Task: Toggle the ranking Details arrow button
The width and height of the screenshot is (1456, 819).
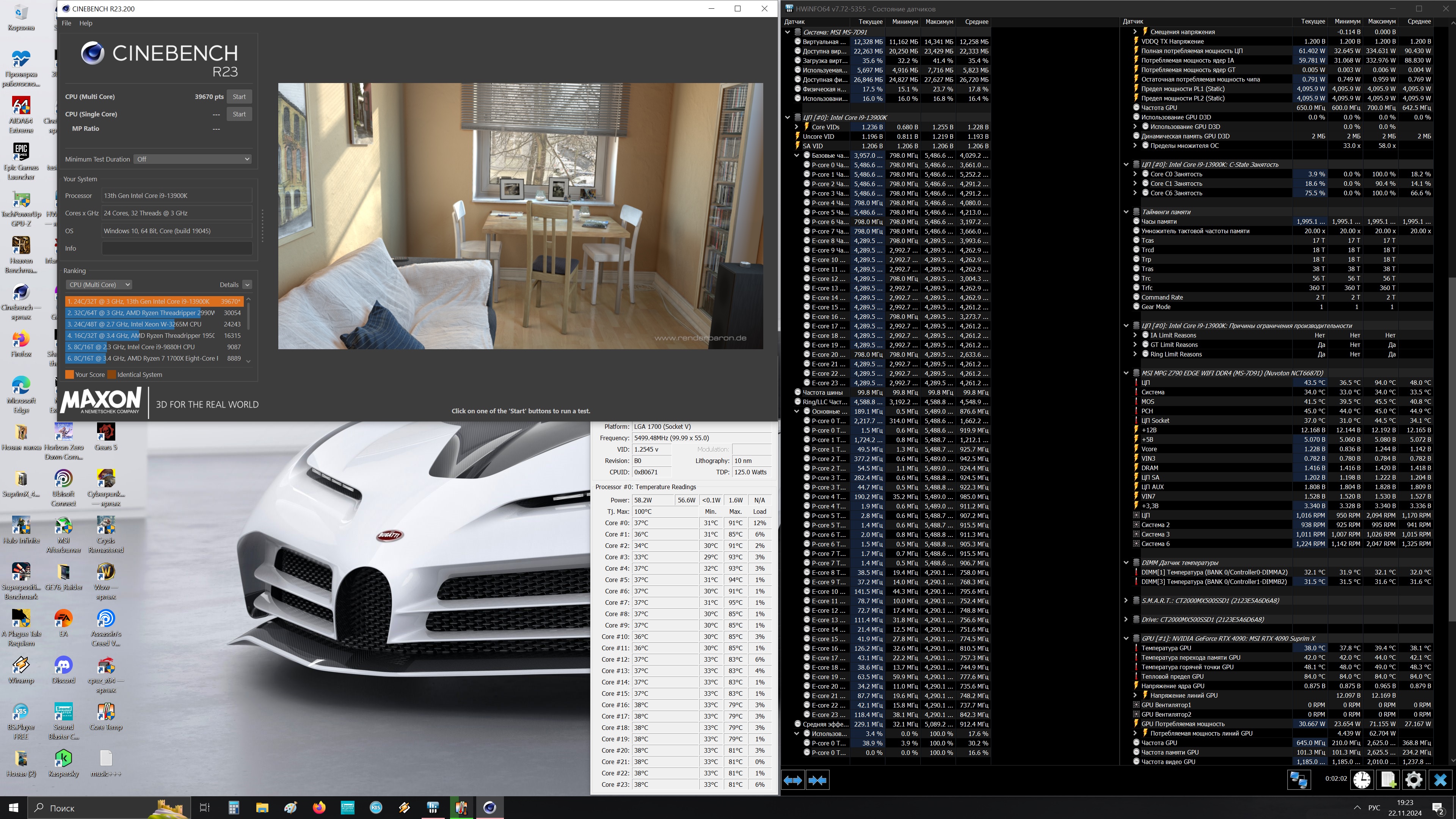Action: tap(247, 285)
